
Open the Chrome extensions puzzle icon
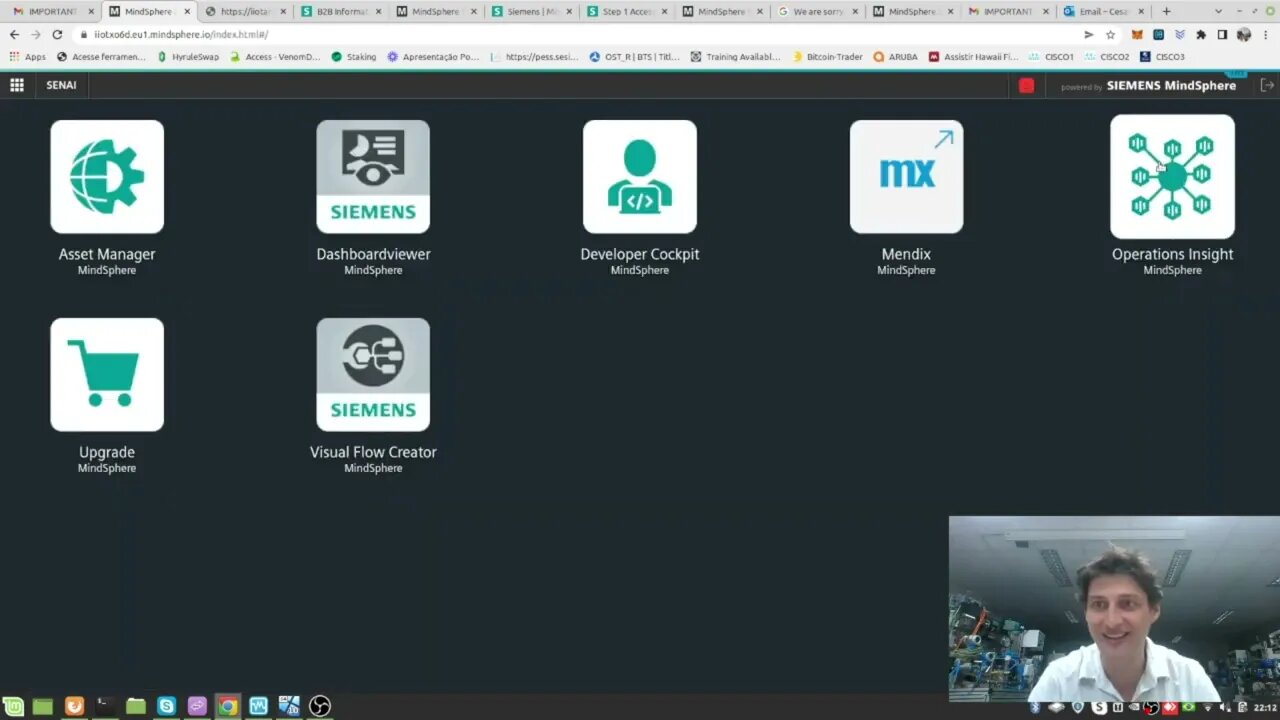(1201, 34)
